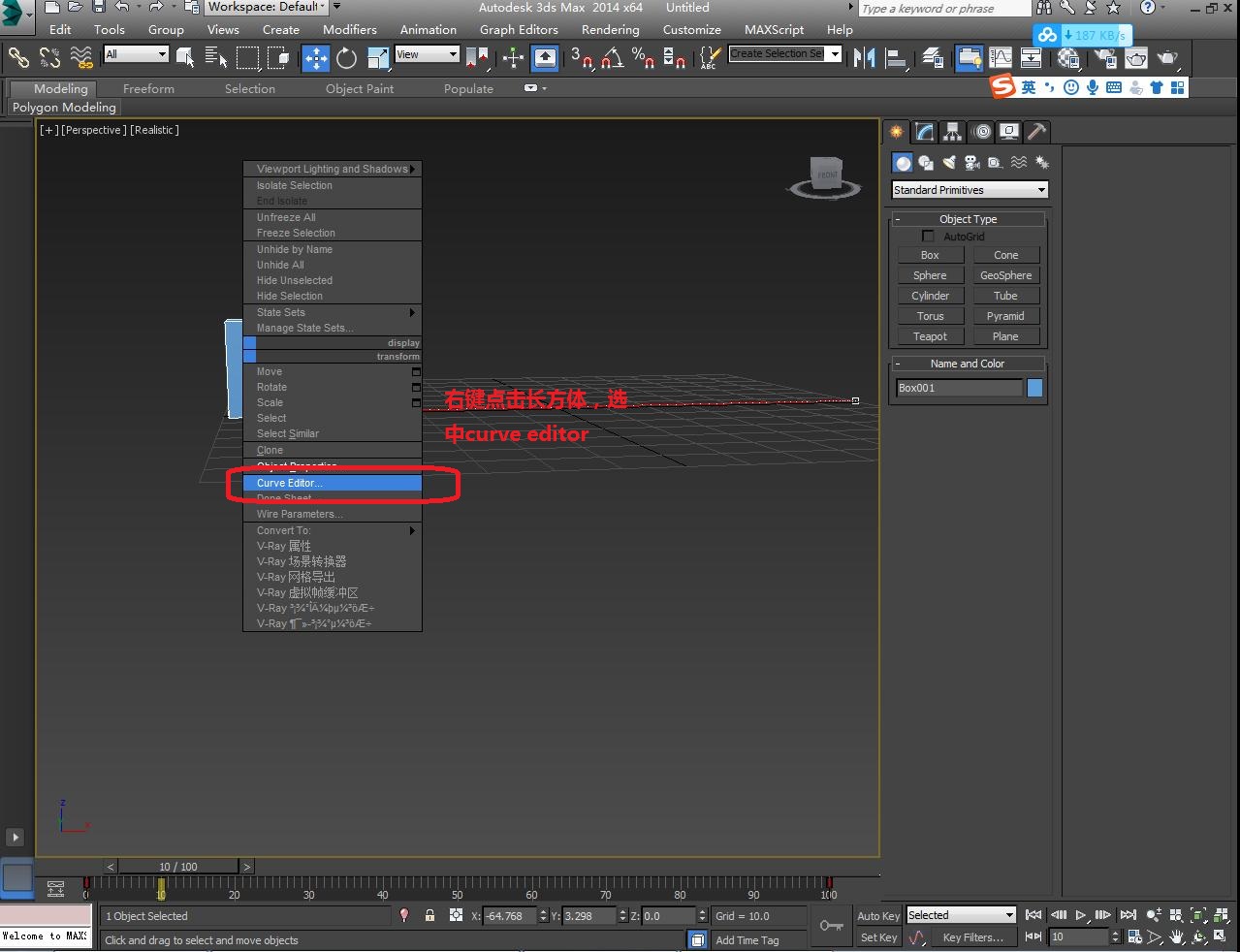Click the time slider showing 10 / 100
1240x952 pixels.
tap(178, 867)
